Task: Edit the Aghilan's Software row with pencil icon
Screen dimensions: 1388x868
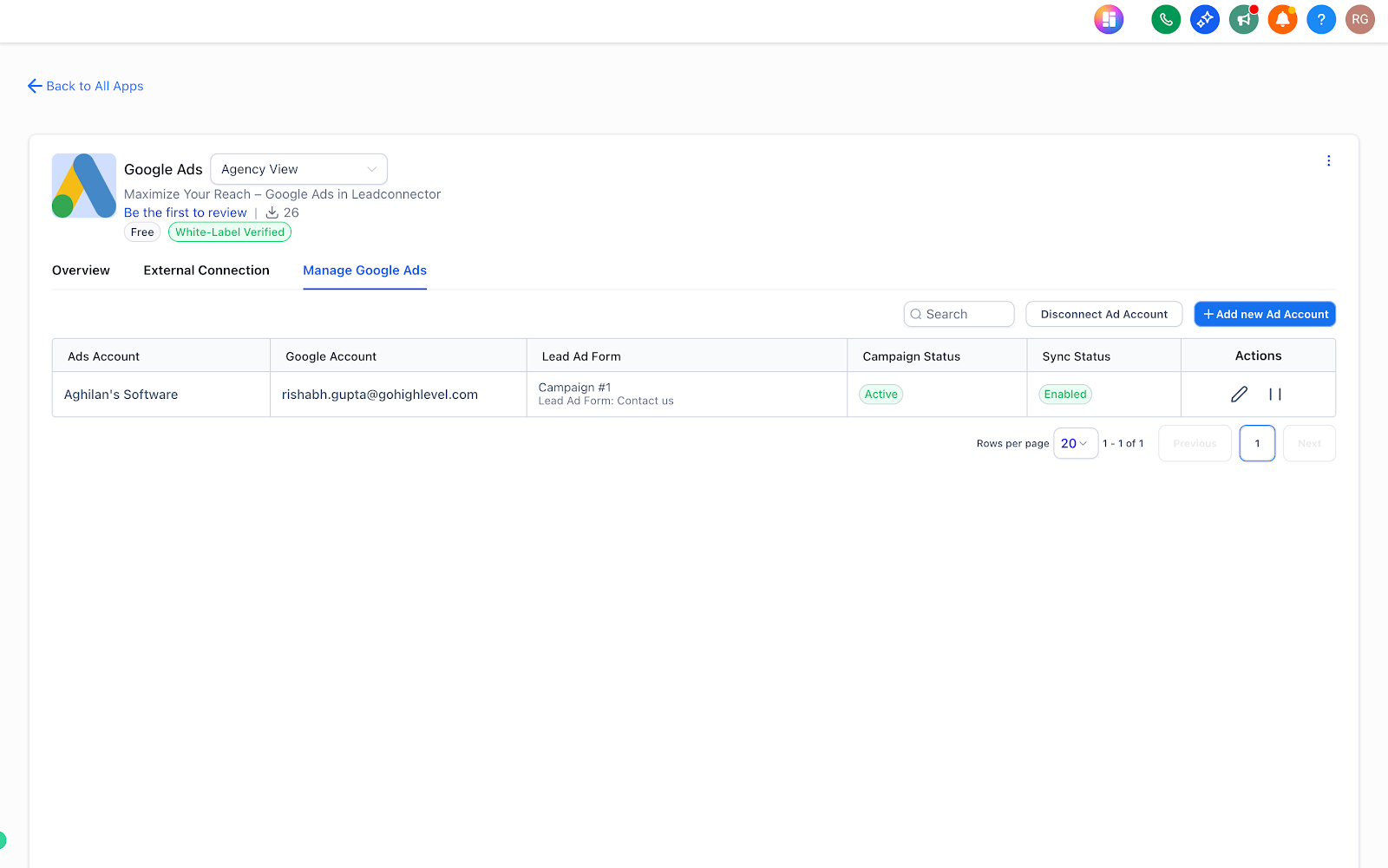Action: [1239, 395]
